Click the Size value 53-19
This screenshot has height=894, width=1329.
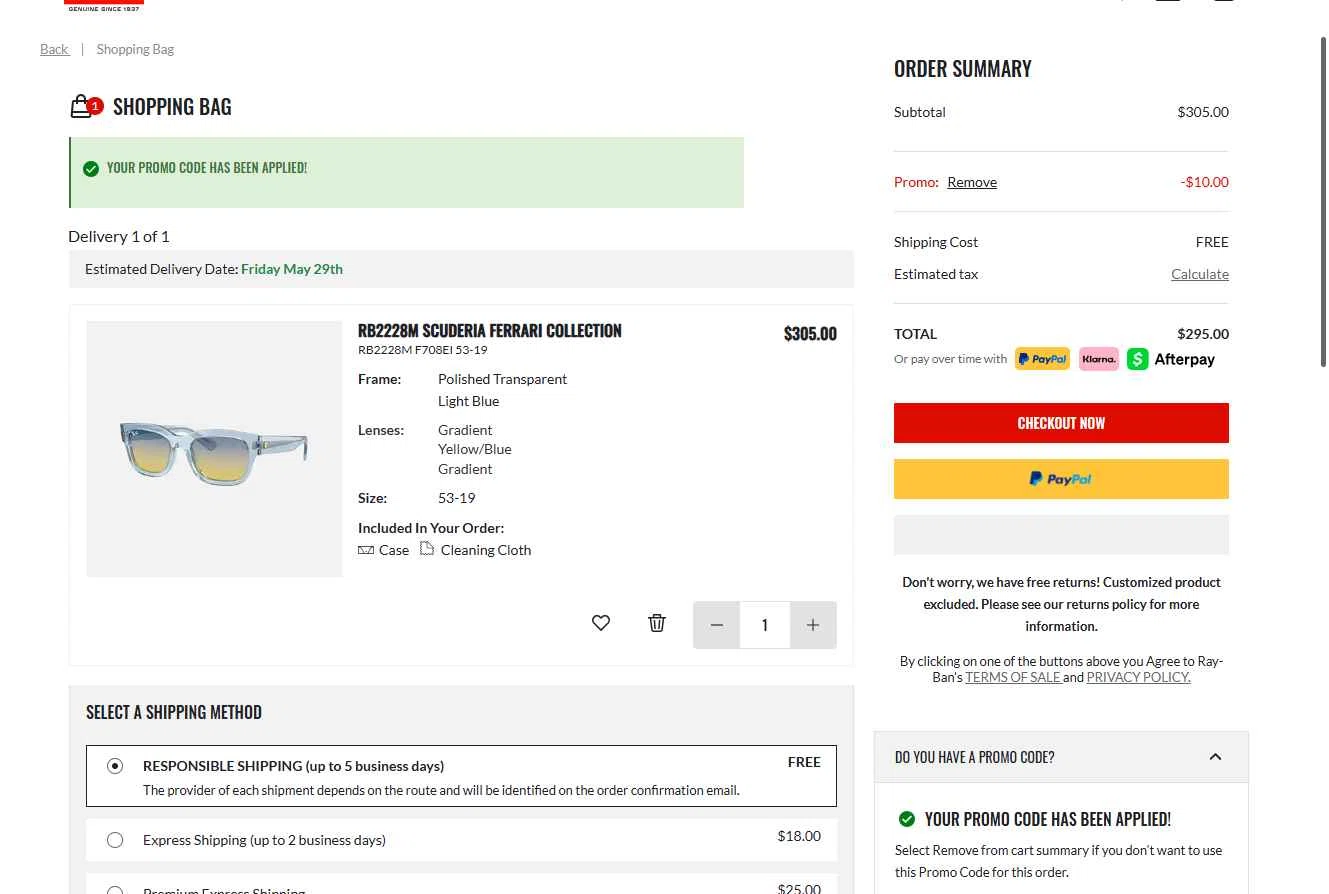coord(457,498)
